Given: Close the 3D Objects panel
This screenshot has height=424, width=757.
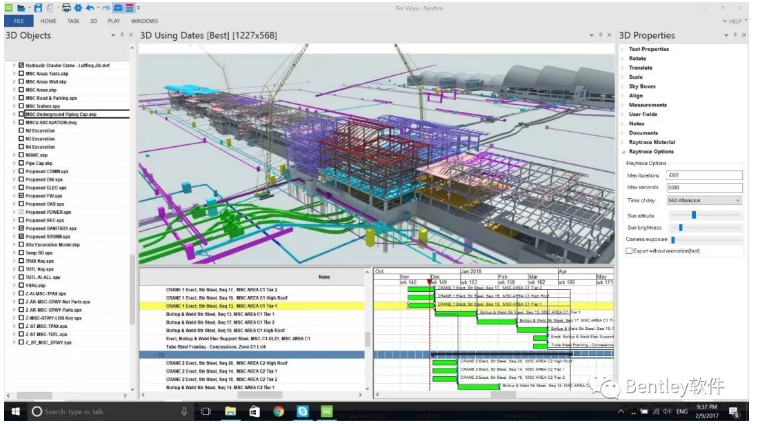Looking at the screenshot, I should [131, 35].
